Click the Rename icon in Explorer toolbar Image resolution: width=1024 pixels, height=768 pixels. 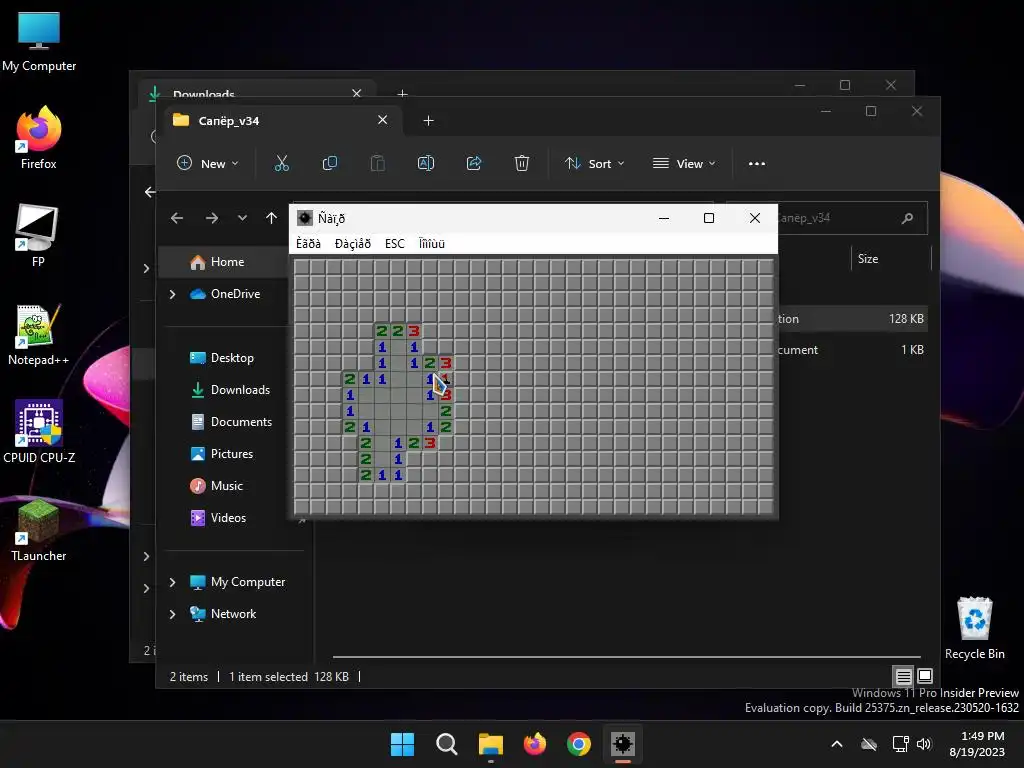click(426, 163)
